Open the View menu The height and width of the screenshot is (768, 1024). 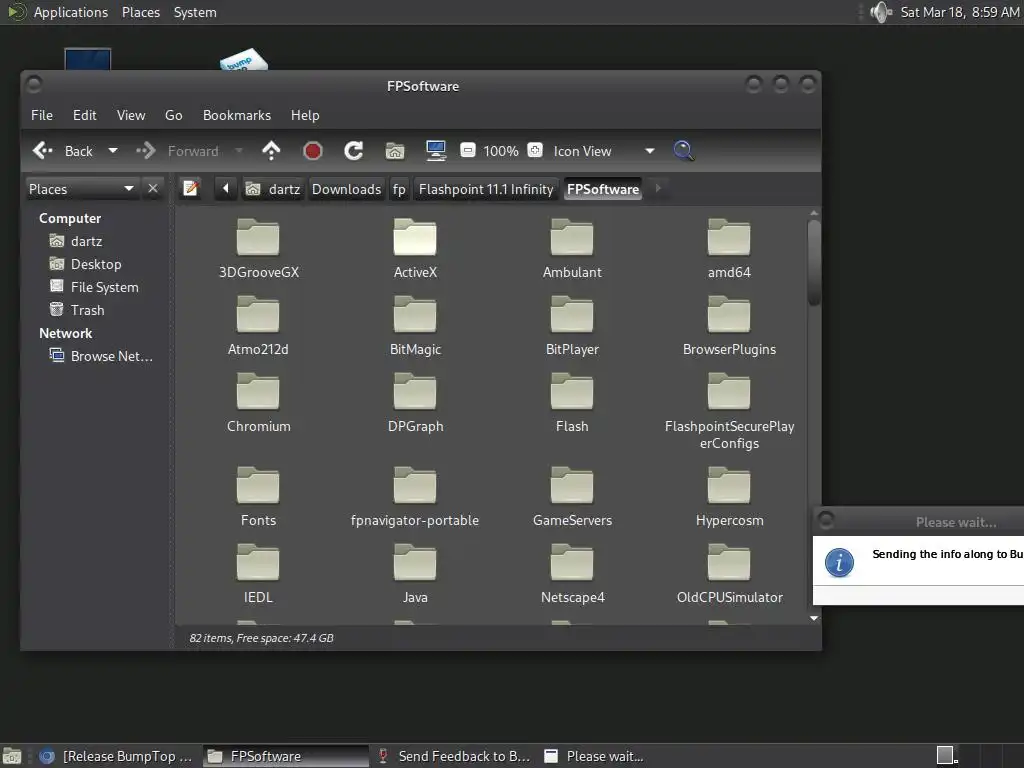coord(131,115)
